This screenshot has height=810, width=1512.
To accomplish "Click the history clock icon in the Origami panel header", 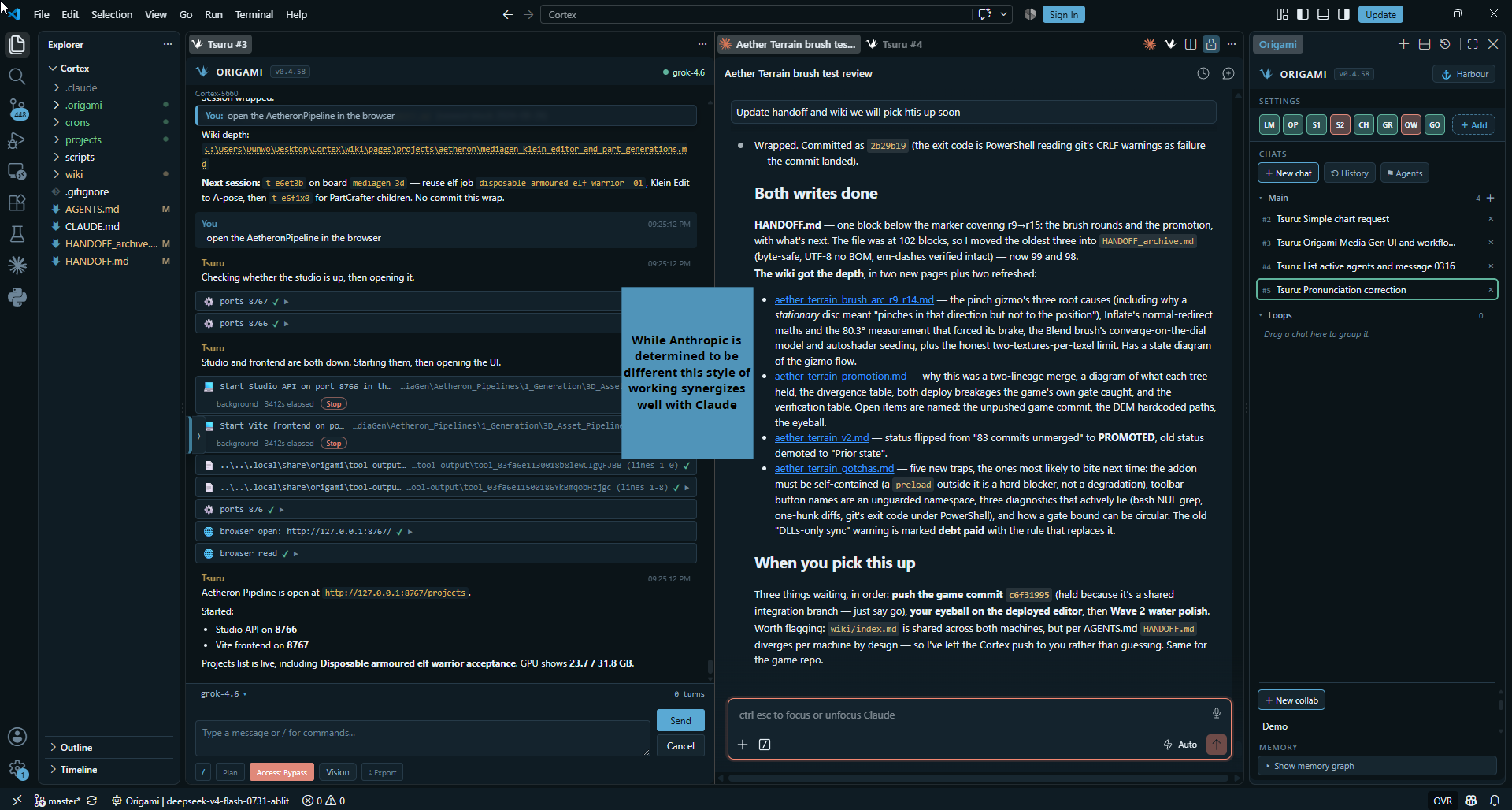I will click(1445, 44).
